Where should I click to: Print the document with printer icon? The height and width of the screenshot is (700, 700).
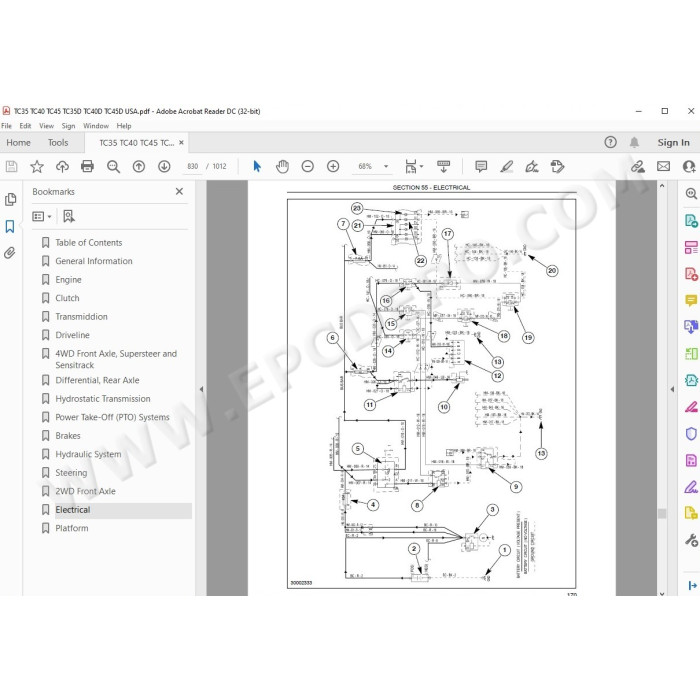pyautogui.click(x=88, y=167)
